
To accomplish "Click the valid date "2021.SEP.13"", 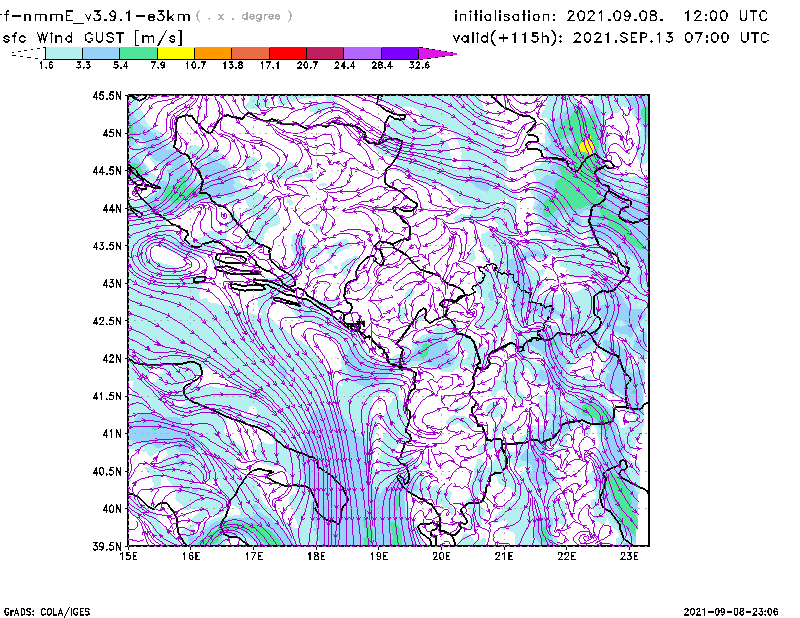I will pos(623,38).
